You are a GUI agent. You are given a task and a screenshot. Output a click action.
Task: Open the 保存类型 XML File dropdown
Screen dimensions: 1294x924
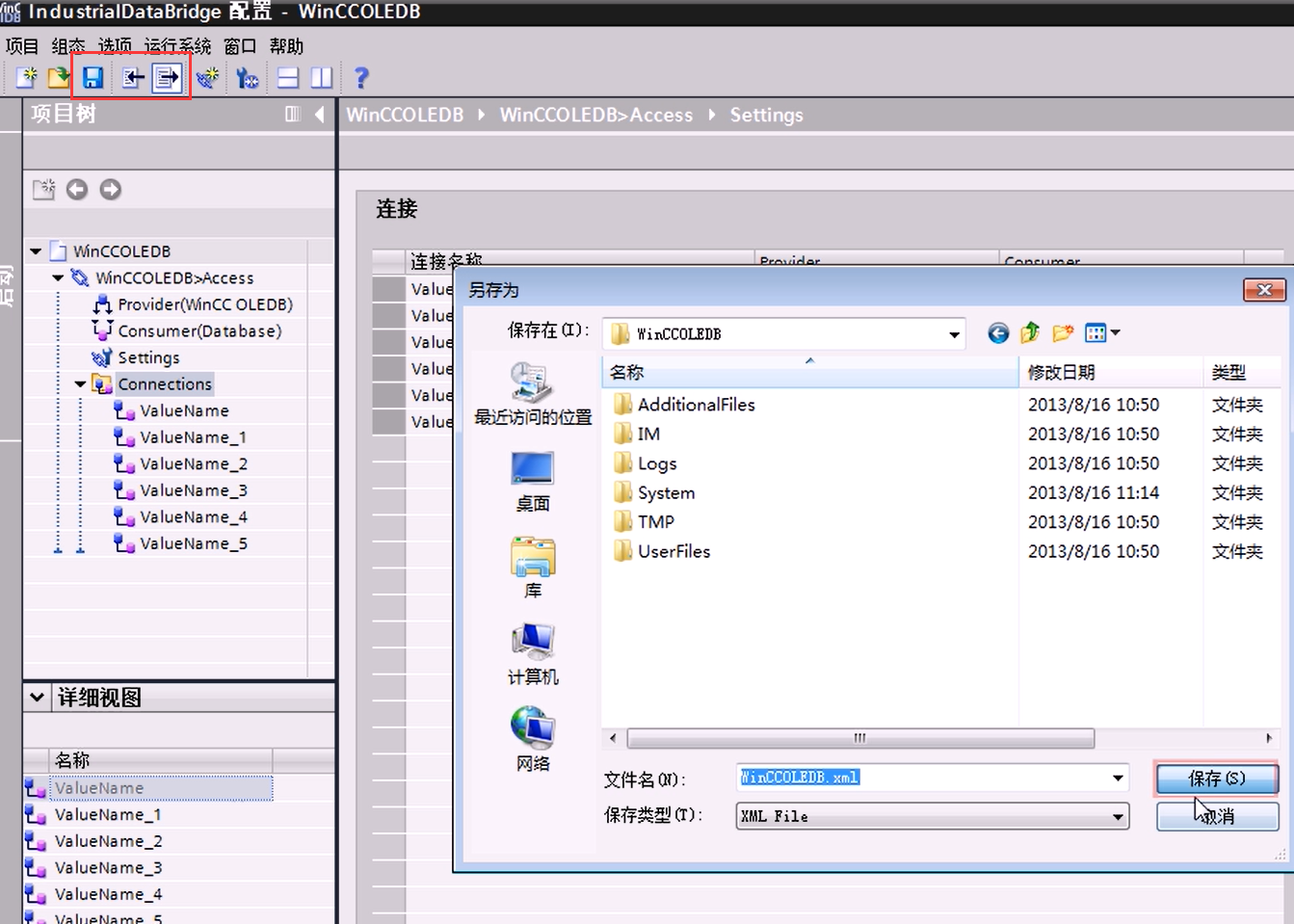[x=933, y=816]
